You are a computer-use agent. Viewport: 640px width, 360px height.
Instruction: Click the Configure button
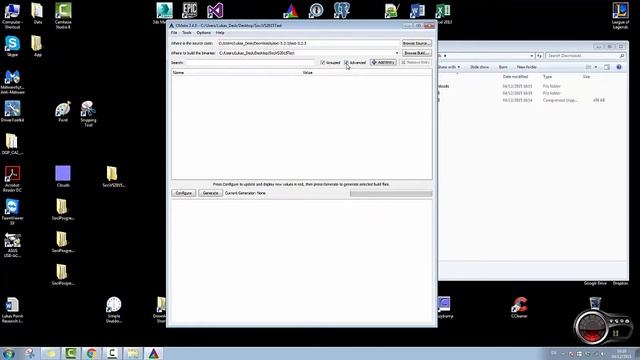point(184,193)
